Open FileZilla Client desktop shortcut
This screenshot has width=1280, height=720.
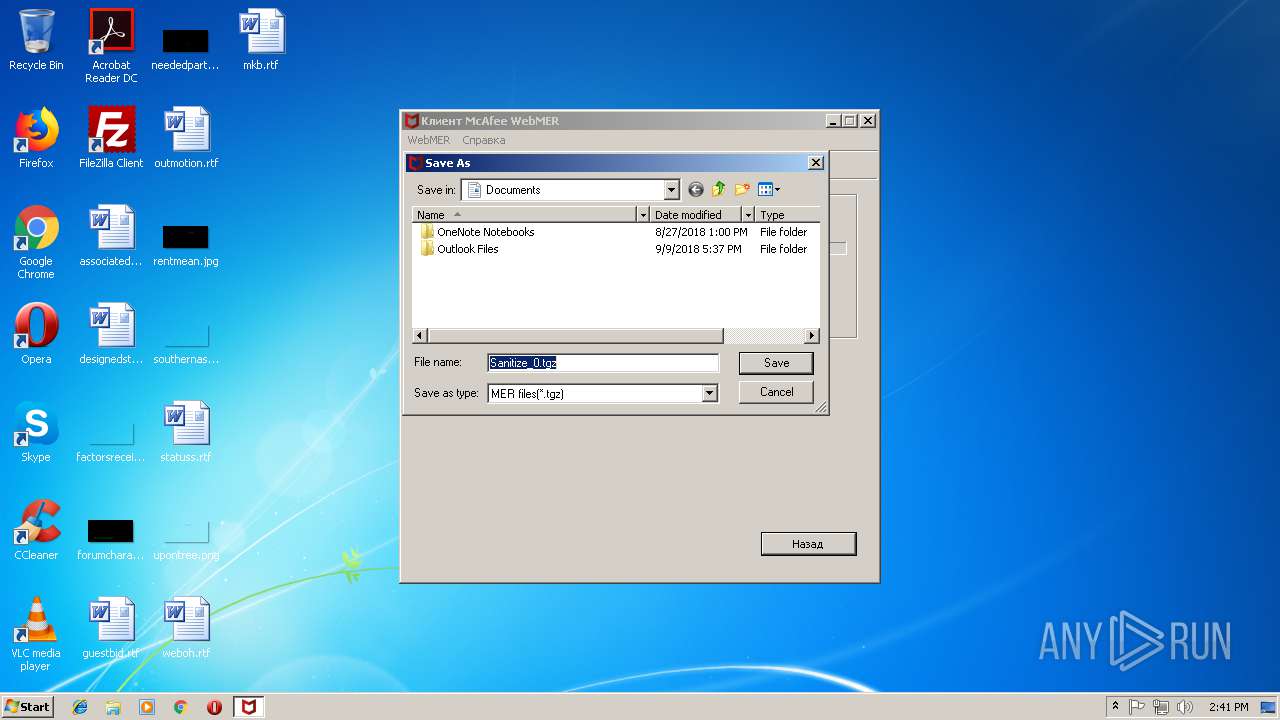click(111, 138)
